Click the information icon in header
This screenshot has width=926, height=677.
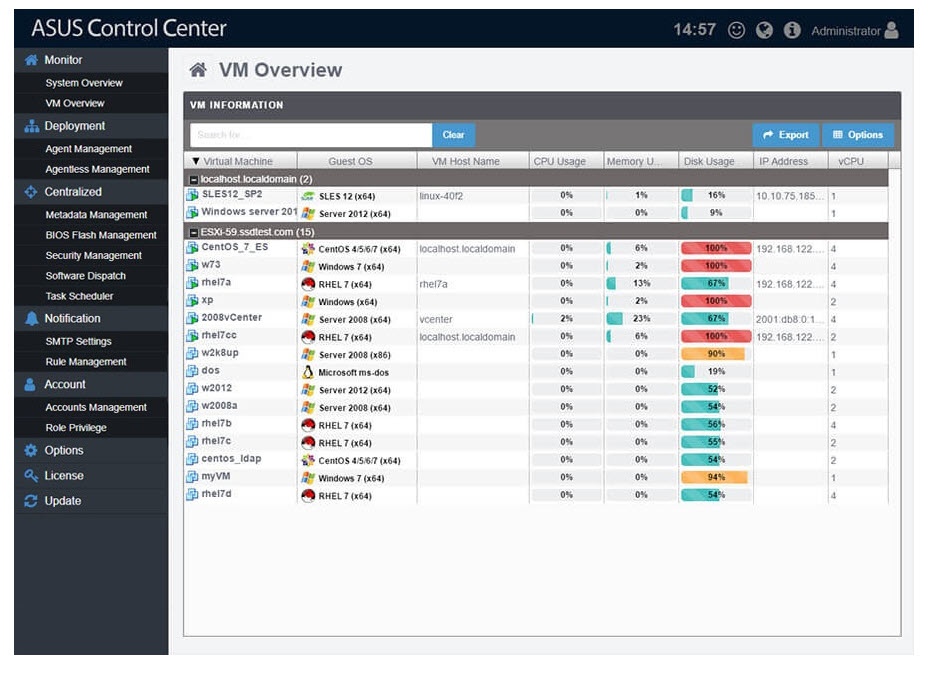click(792, 30)
